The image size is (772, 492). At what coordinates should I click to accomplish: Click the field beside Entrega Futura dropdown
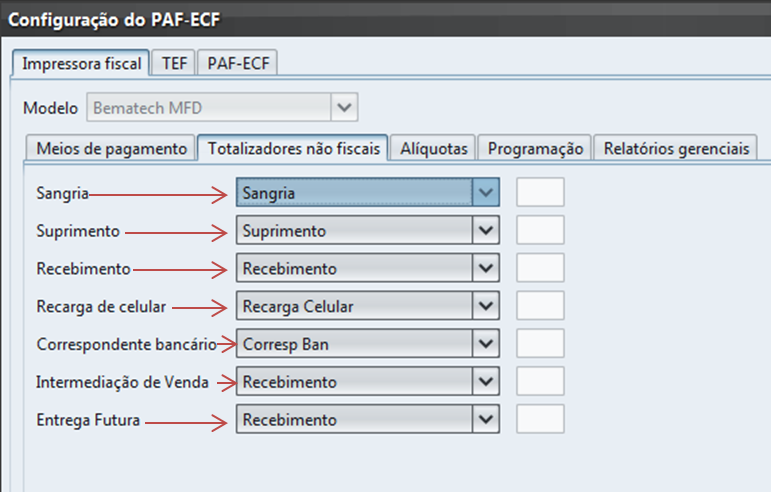click(x=540, y=418)
